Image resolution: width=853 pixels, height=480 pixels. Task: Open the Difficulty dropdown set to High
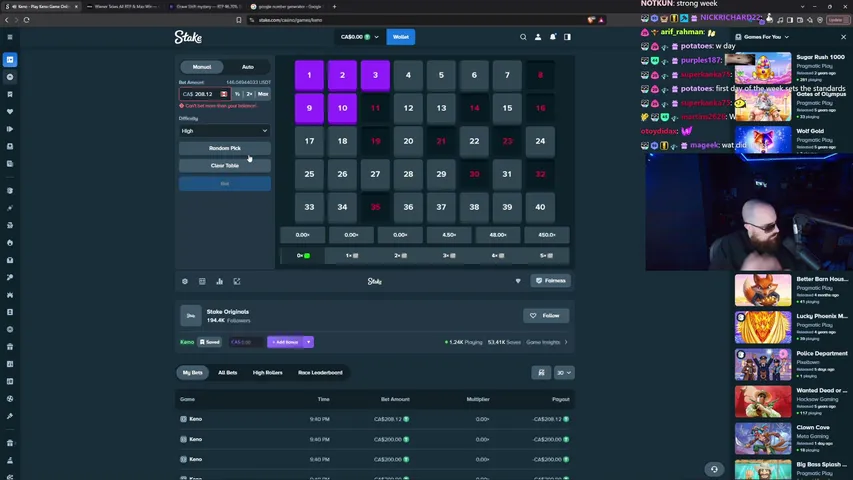(x=225, y=131)
